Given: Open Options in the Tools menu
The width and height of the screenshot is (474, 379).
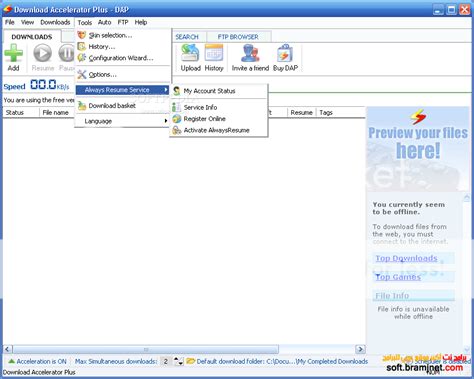Looking at the screenshot, I should (x=122, y=74).
